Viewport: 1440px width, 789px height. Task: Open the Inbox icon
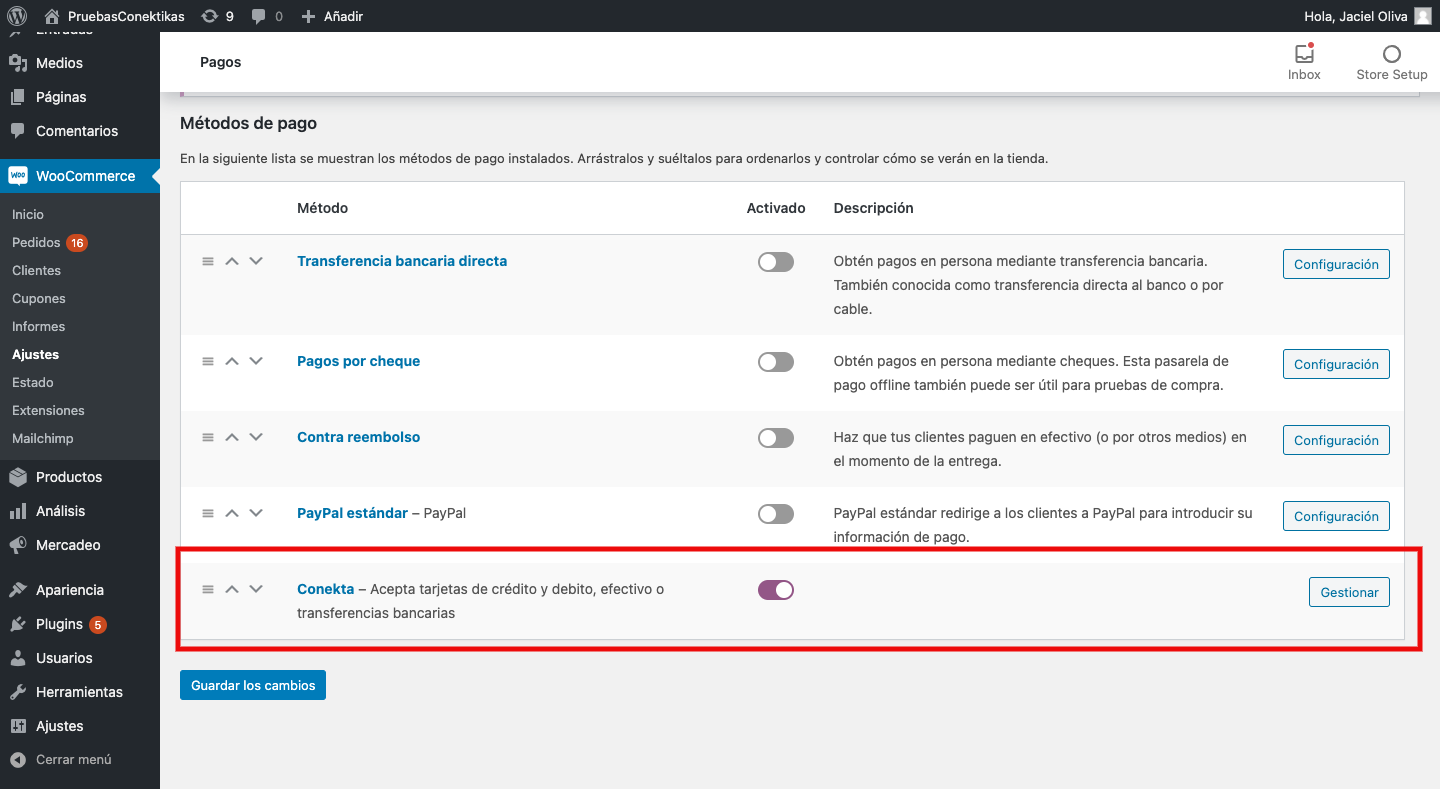pyautogui.click(x=1304, y=53)
